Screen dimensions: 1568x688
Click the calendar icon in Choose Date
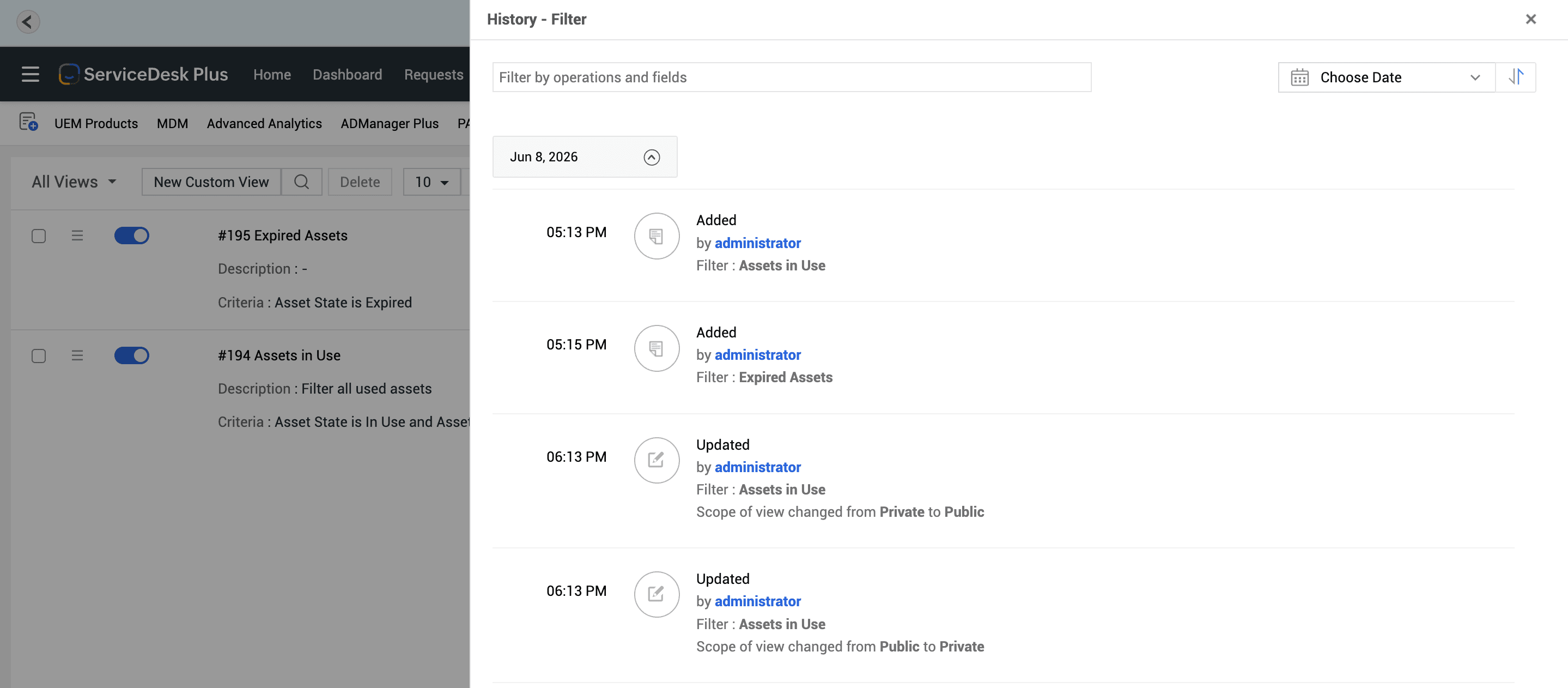[1299, 77]
